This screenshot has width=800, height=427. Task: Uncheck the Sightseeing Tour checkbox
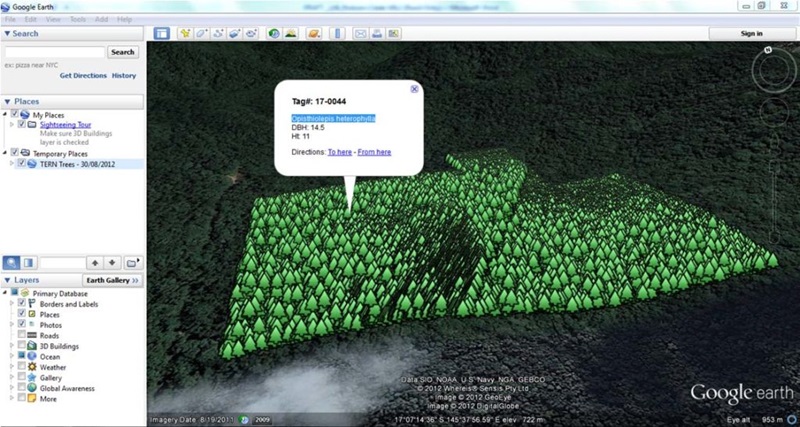coord(21,124)
